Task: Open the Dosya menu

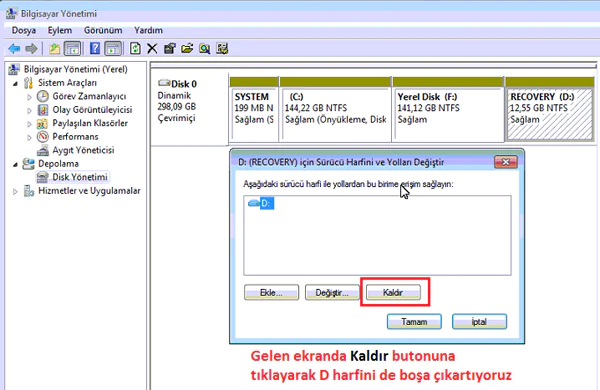Action: click(24, 30)
